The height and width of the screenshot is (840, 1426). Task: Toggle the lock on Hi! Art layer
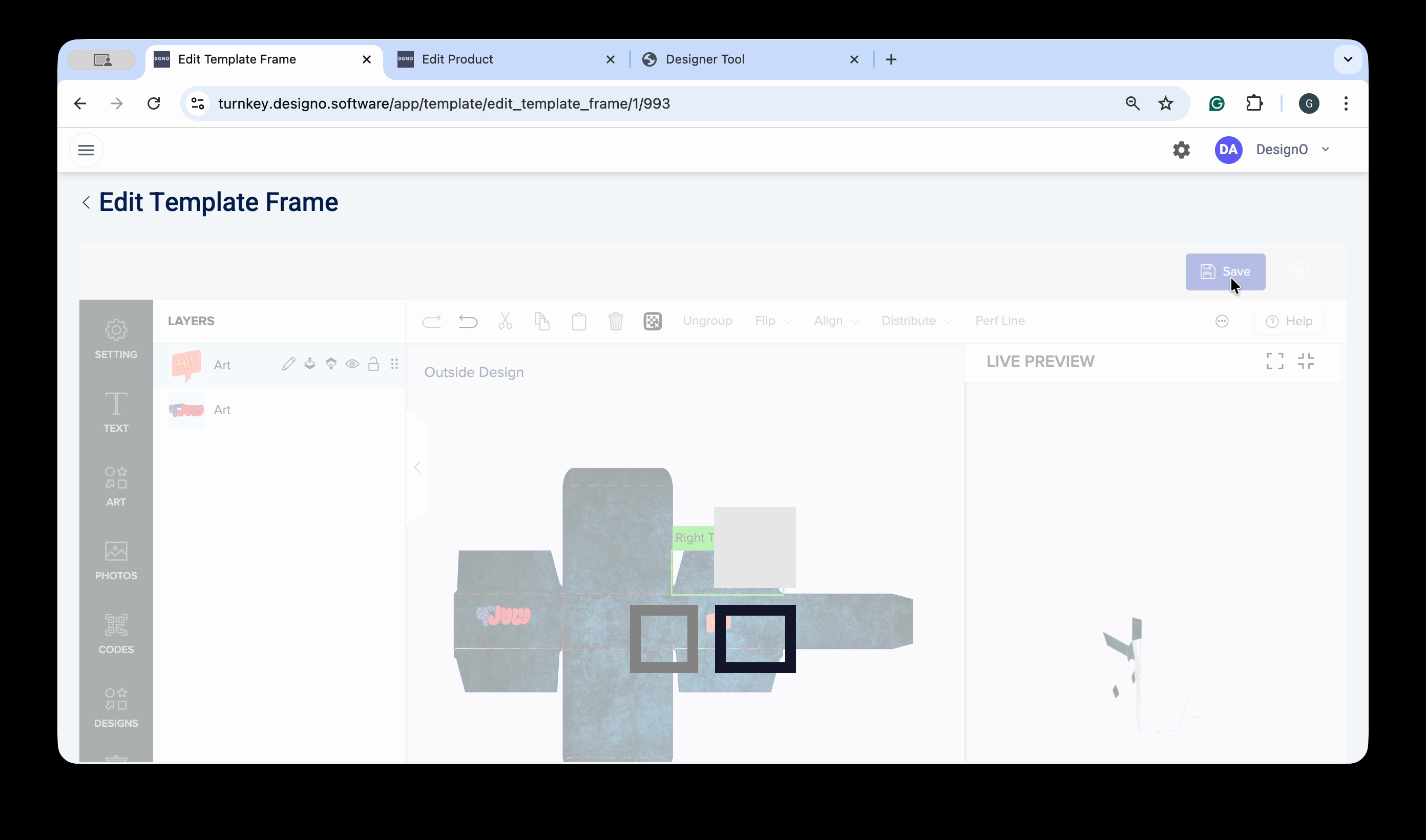pos(373,364)
